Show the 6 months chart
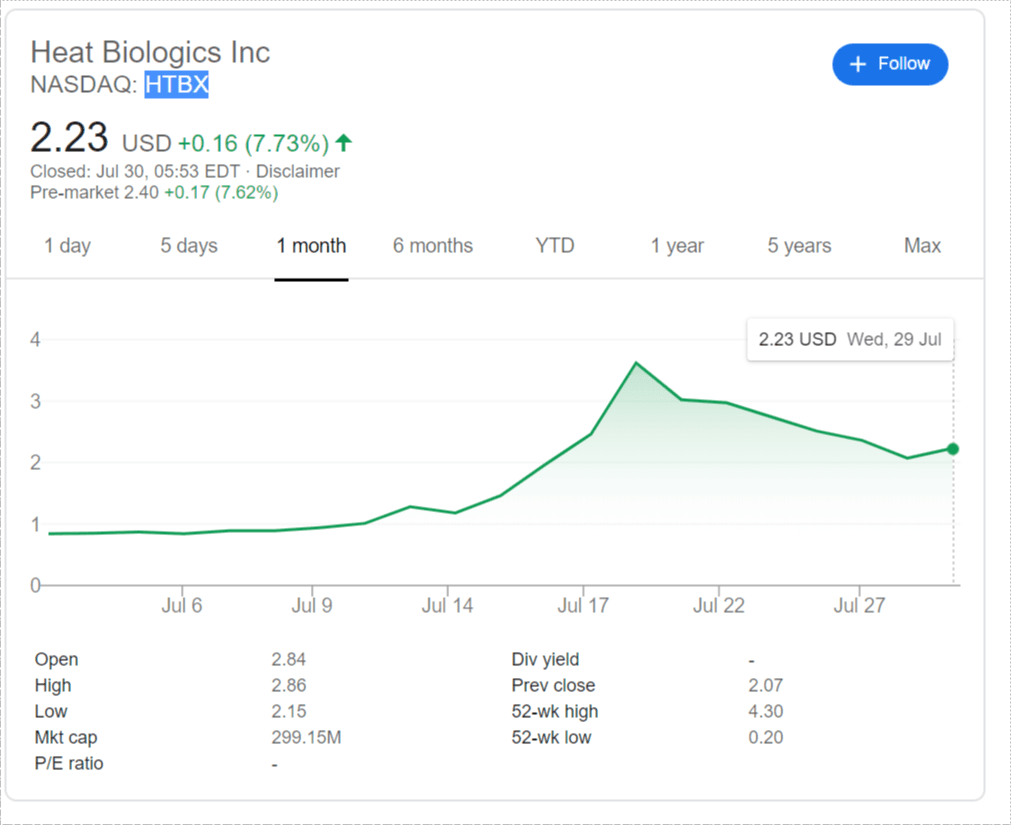 (433, 246)
